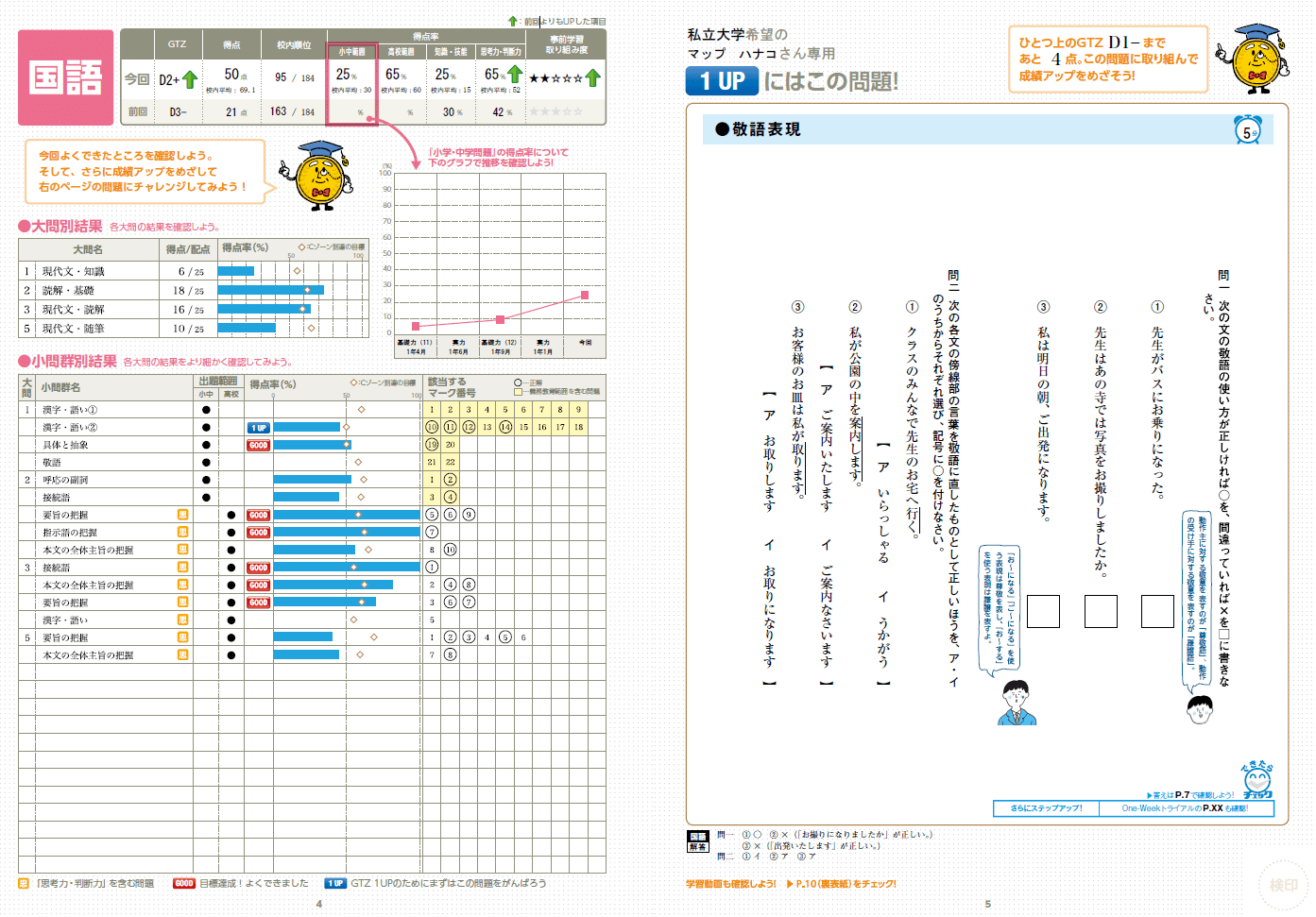Click the pink 国語 subject badge

66,77
